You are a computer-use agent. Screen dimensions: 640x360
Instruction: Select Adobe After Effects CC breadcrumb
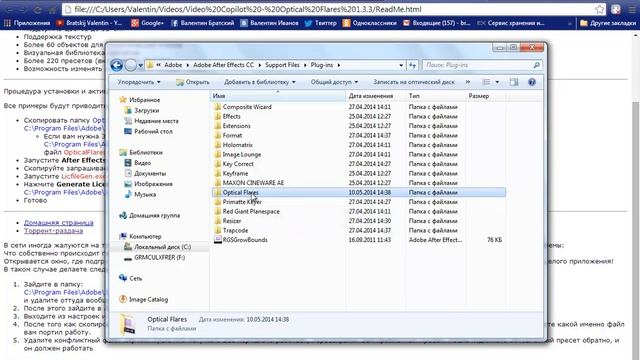coord(223,65)
